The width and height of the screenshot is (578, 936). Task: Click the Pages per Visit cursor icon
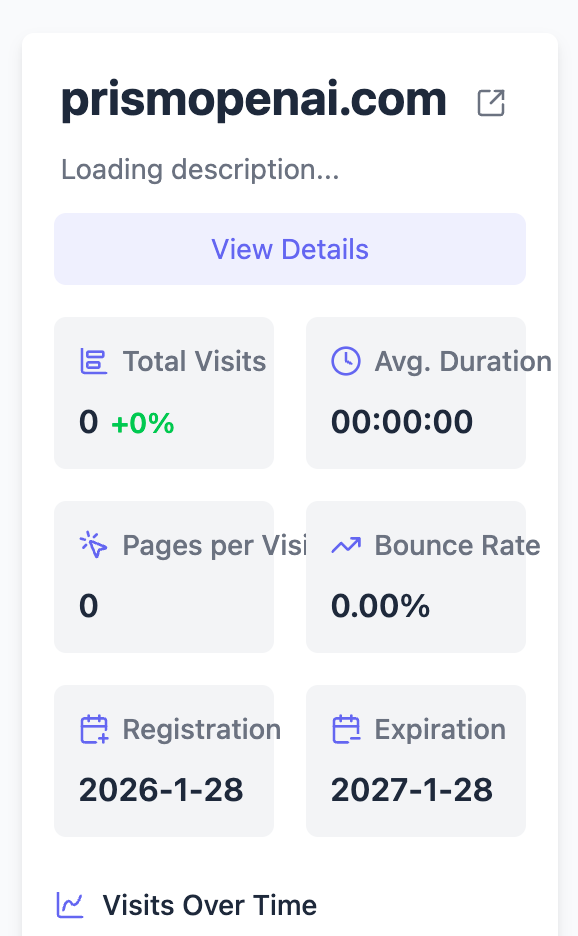(94, 545)
